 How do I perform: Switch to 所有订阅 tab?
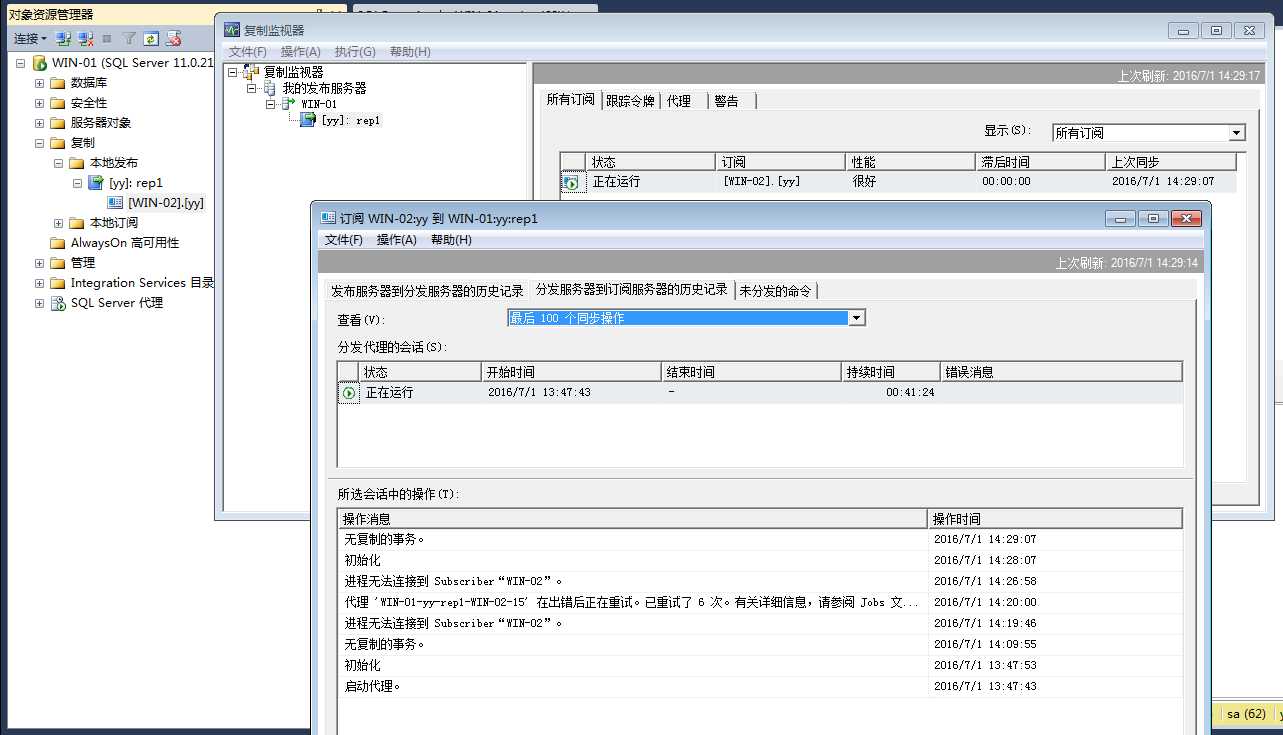pos(571,100)
